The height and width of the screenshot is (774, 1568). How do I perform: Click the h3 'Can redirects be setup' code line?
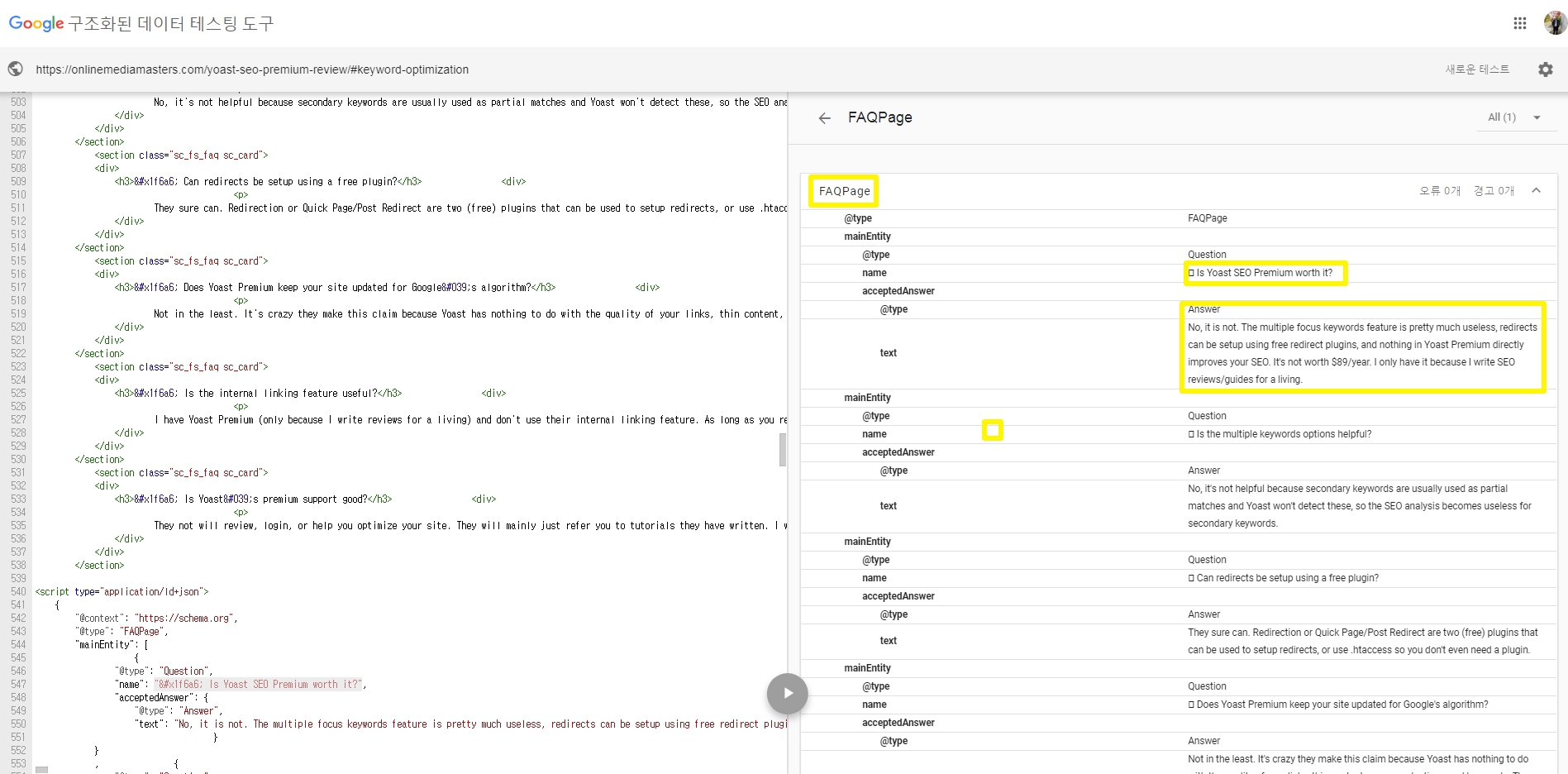point(268,182)
